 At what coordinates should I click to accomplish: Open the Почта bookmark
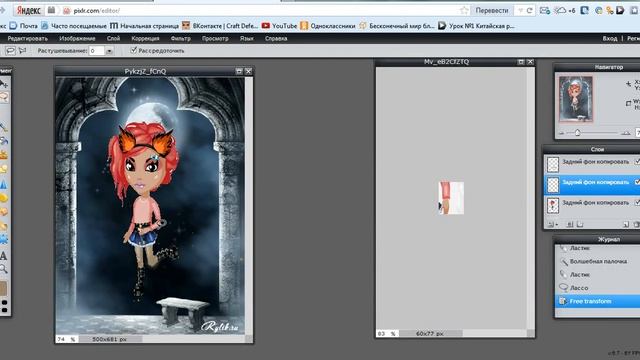(24, 26)
